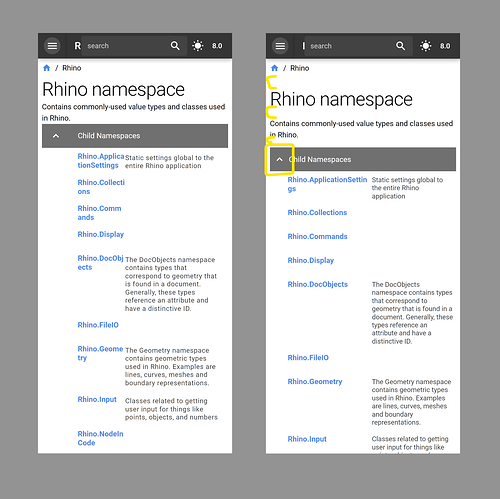Click search magnifier icon in right panel
The image size is (500, 499).
click(400, 46)
